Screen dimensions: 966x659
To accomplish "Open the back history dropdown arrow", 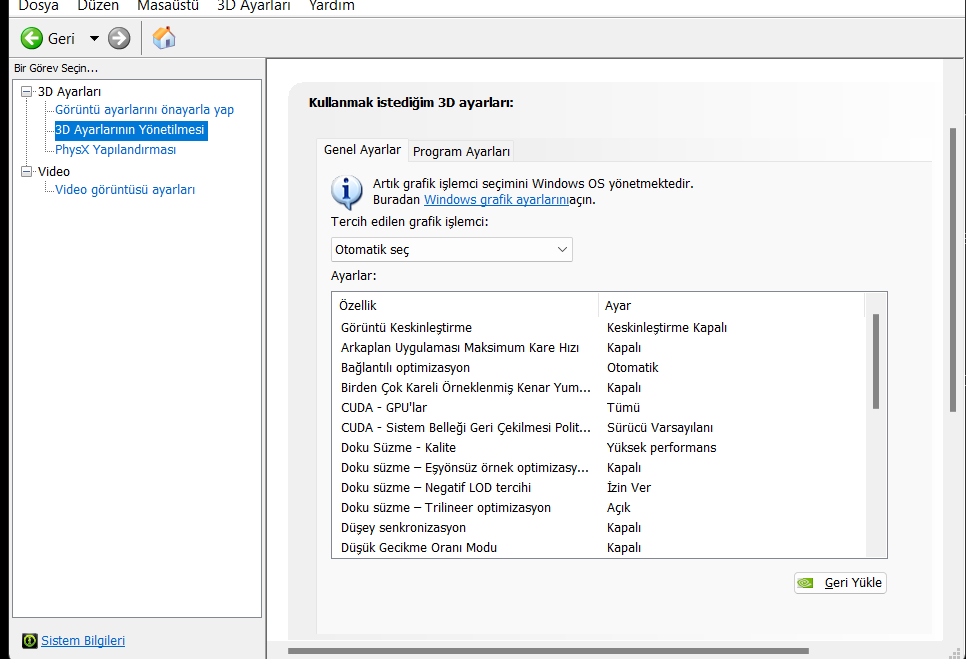I will tap(94, 38).
